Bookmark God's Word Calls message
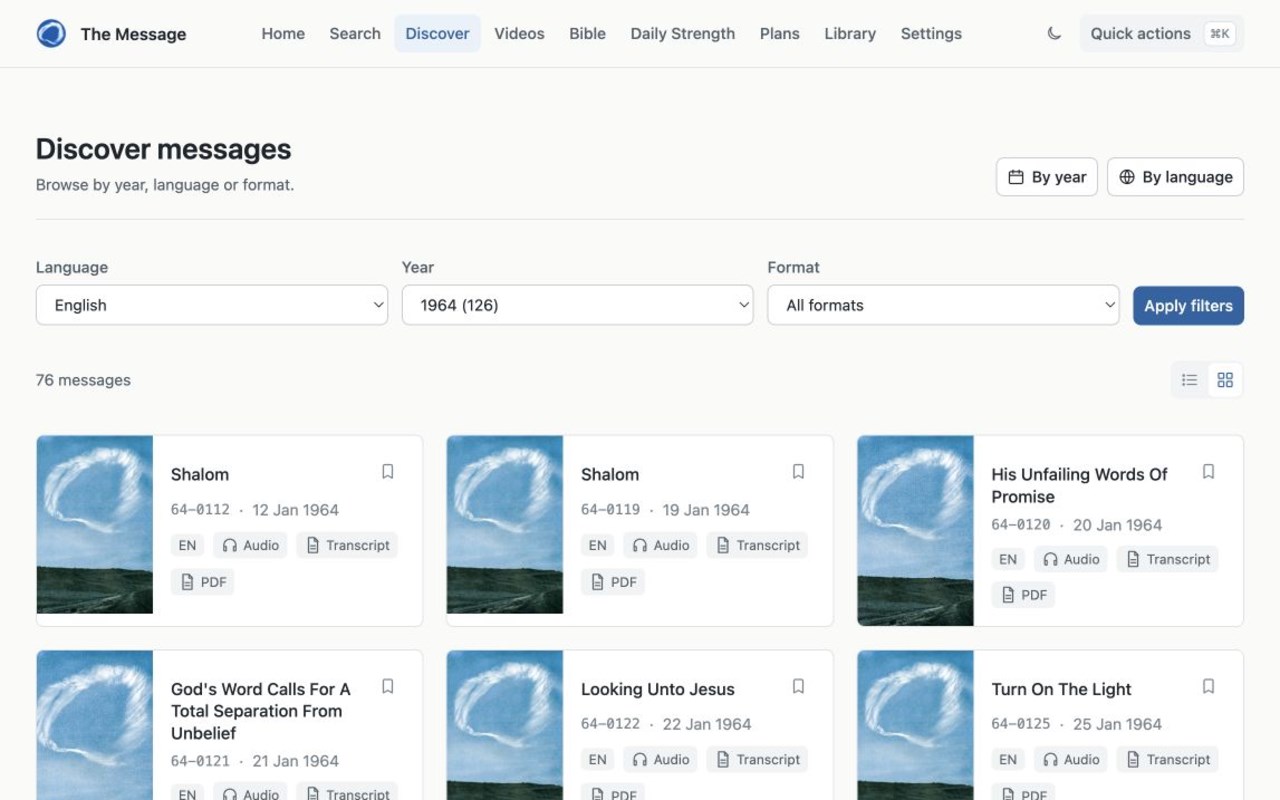Viewport: 1280px width, 800px height. tap(388, 687)
